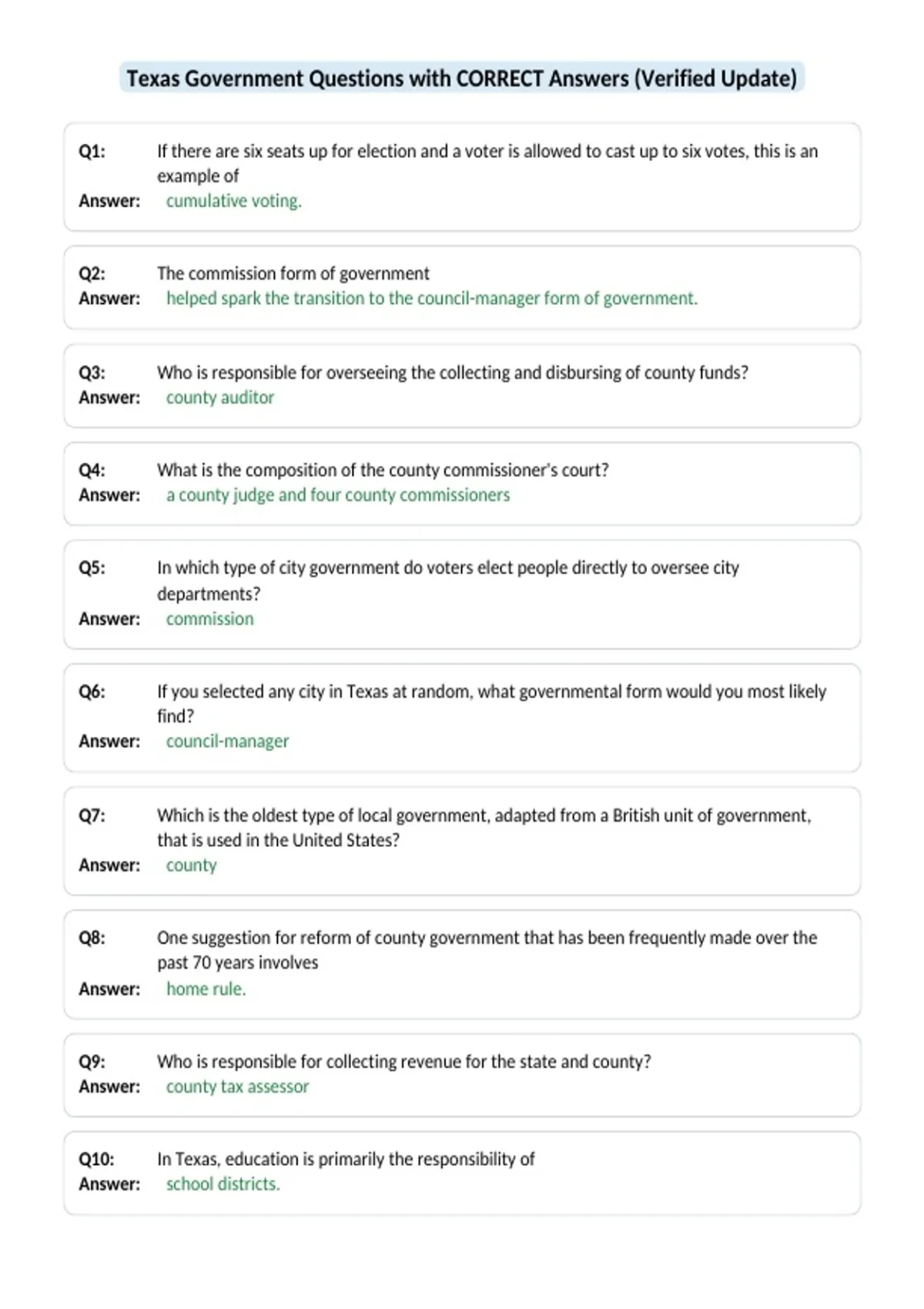Select the council-manager transition answer text
Image resolution: width=924 pixels, height=1309 pixels.
[x=432, y=299]
